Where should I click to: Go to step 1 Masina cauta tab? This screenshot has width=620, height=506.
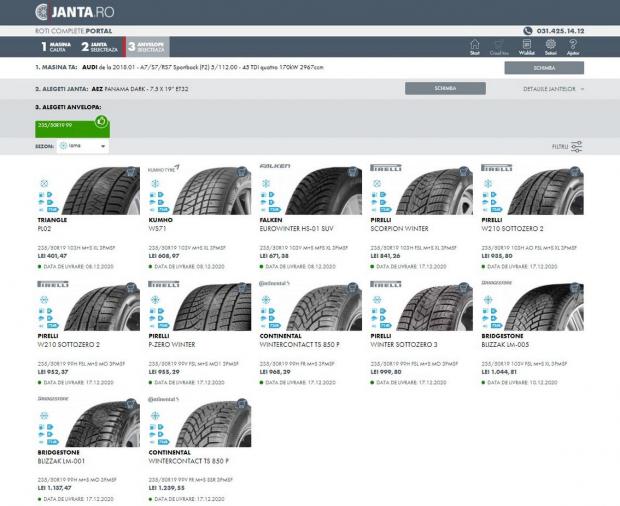[55, 47]
